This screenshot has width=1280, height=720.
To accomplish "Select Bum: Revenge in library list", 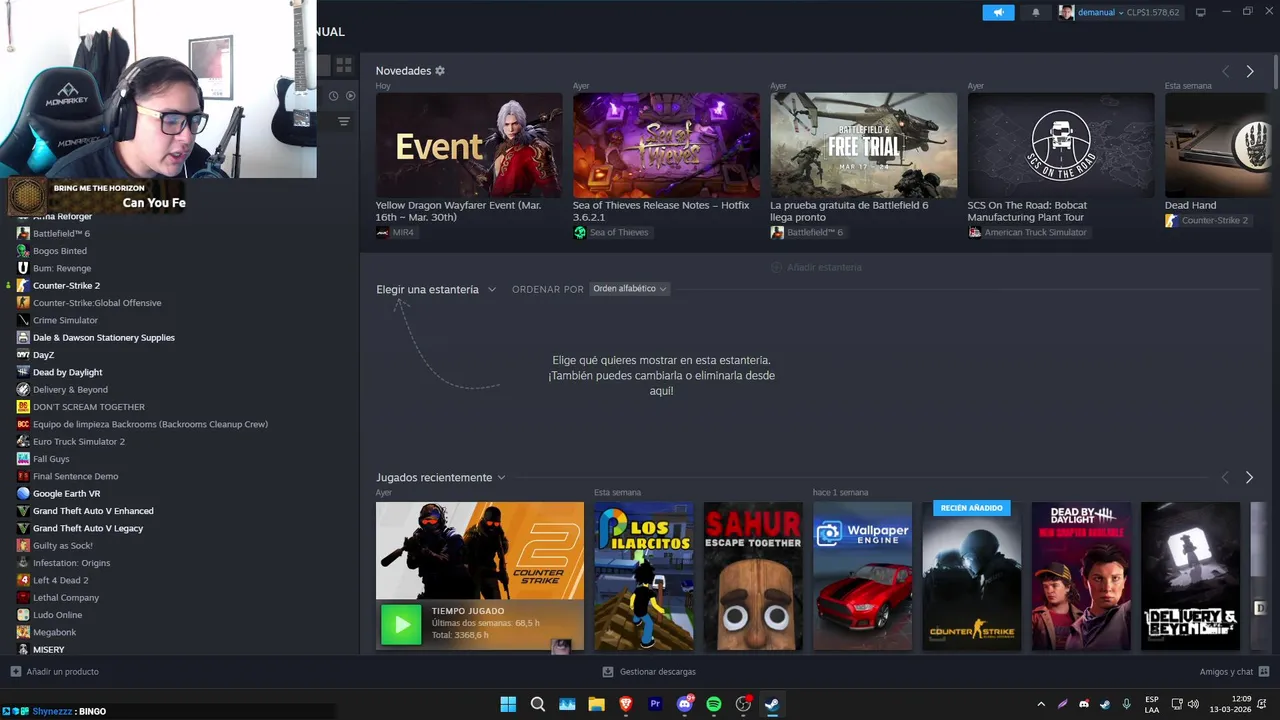I will click(x=62, y=268).
